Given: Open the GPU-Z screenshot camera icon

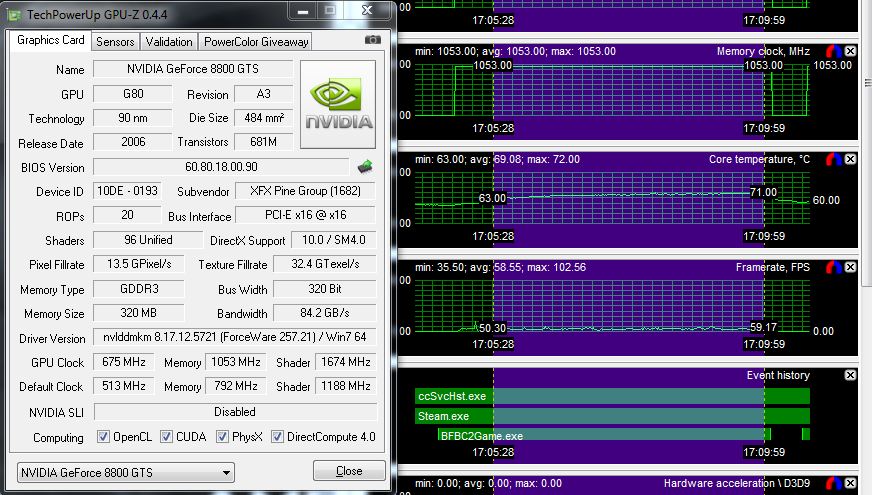Looking at the screenshot, I should pyautogui.click(x=373, y=39).
